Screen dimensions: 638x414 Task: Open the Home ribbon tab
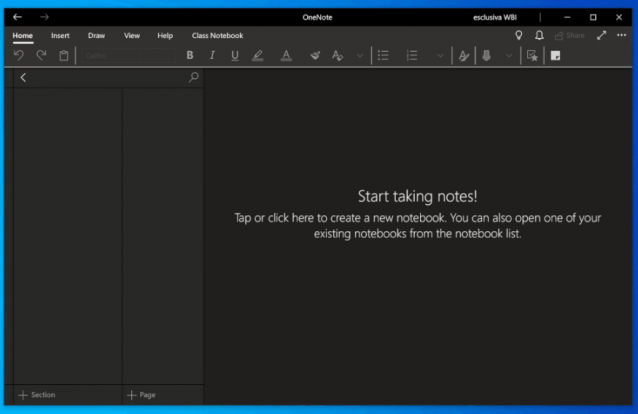point(22,35)
